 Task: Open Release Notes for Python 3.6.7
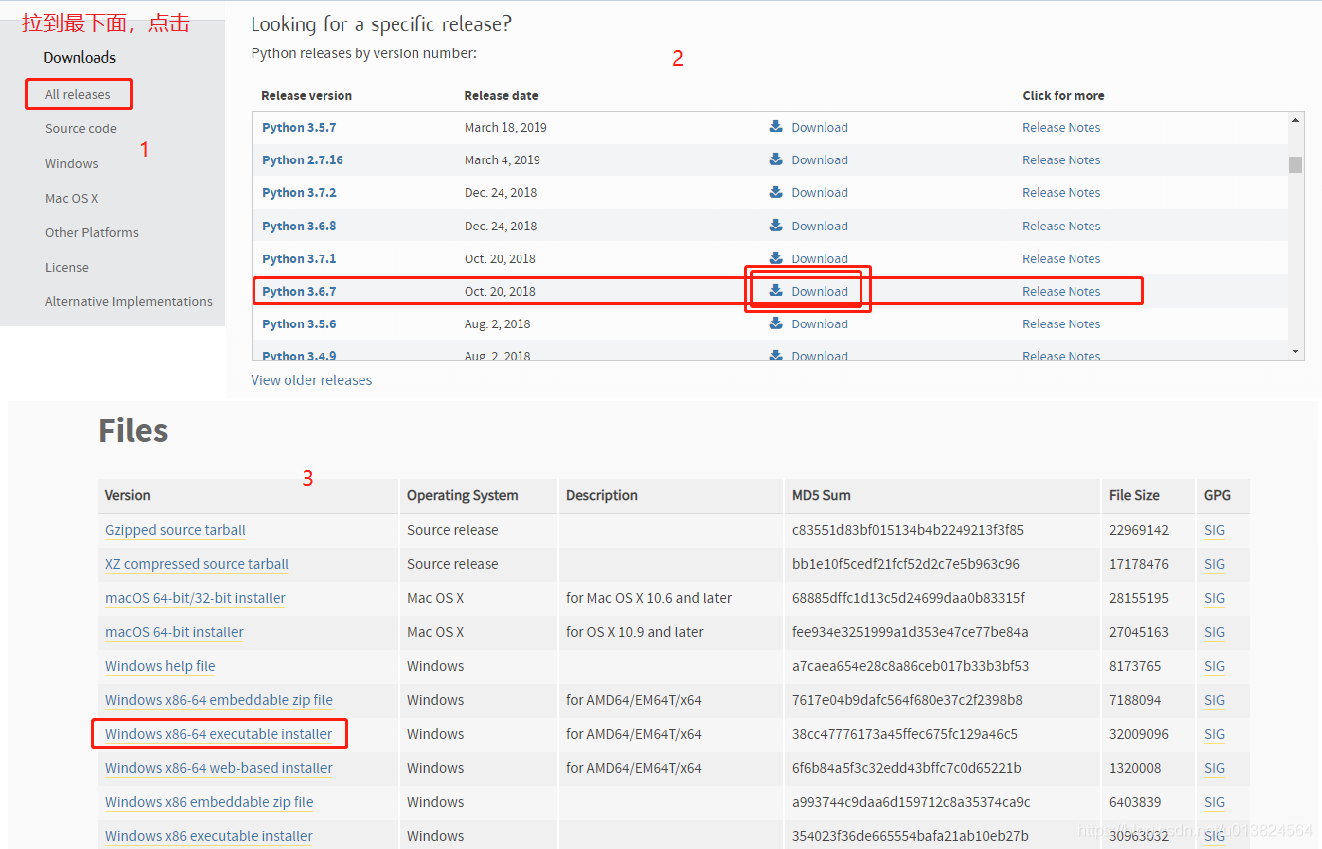pyautogui.click(x=1061, y=292)
